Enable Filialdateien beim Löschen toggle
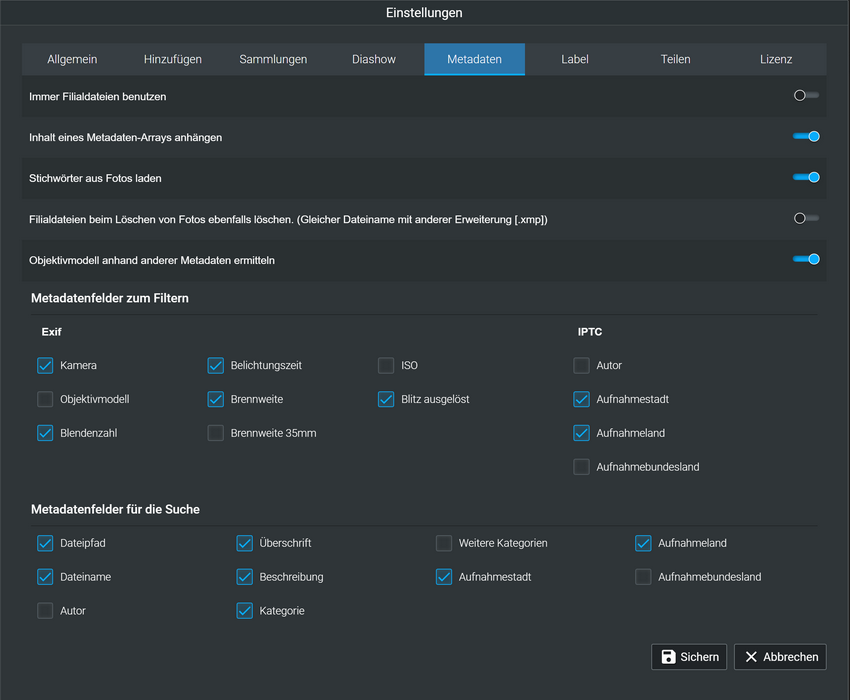850x700 pixels. click(x=806, y=218)
